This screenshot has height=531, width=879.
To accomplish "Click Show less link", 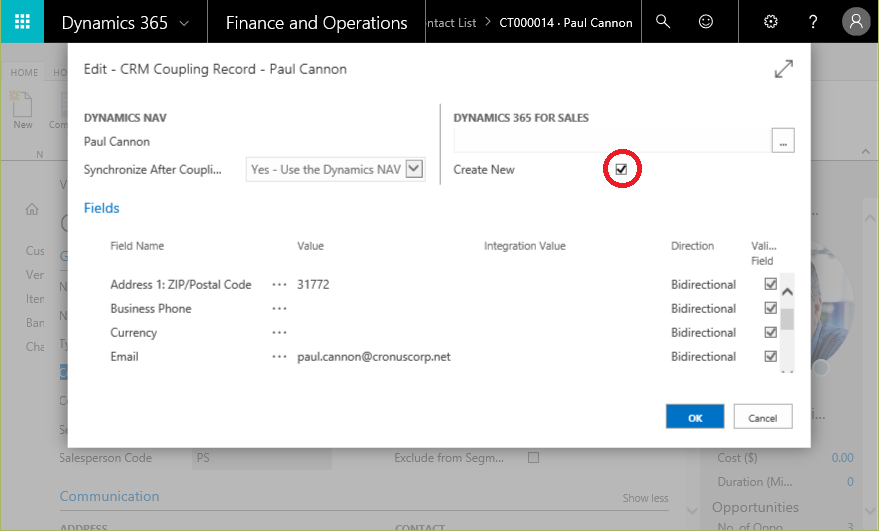I will click(x=645, y=498).
